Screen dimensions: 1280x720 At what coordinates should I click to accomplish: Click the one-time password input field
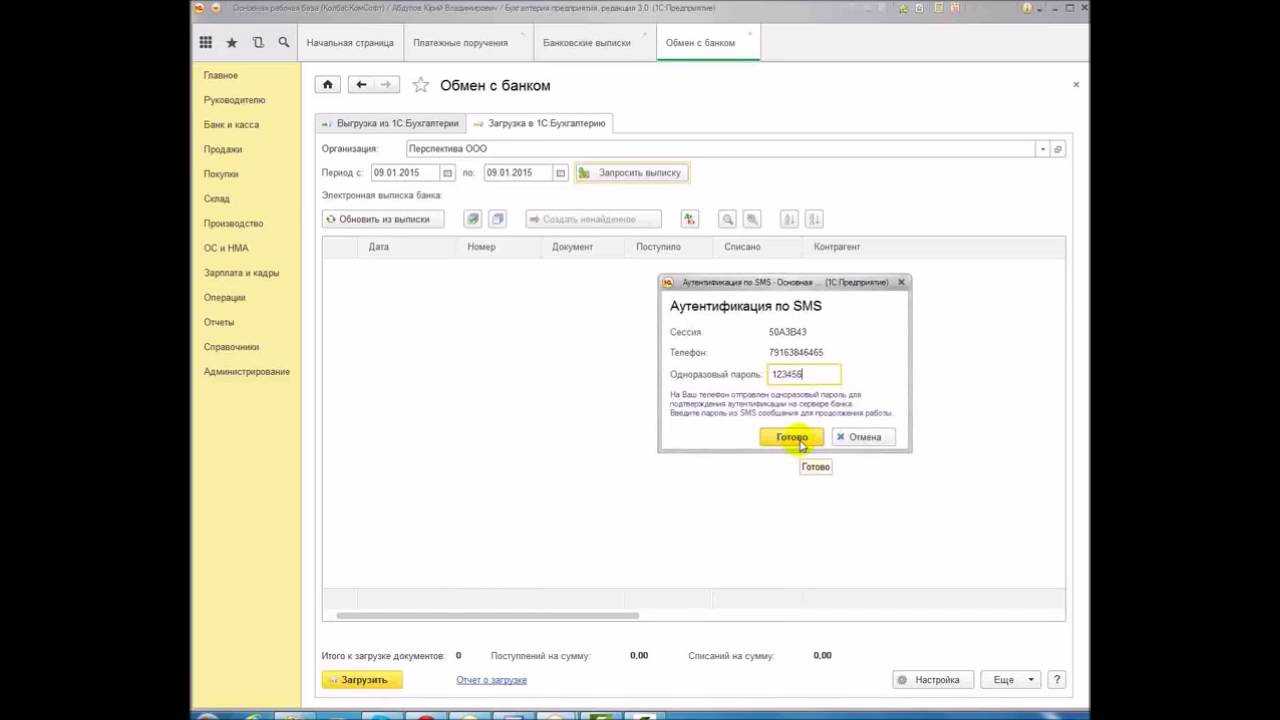click(x=804, y=374)
